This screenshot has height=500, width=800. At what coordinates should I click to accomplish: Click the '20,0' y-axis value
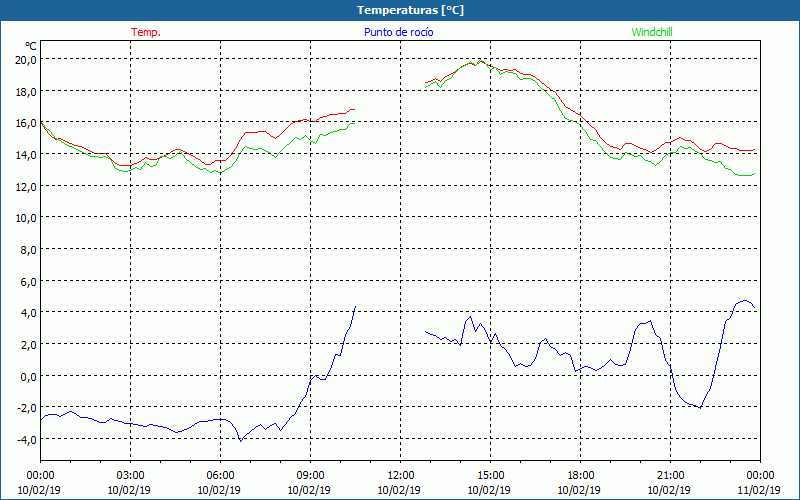pos(27,60)
